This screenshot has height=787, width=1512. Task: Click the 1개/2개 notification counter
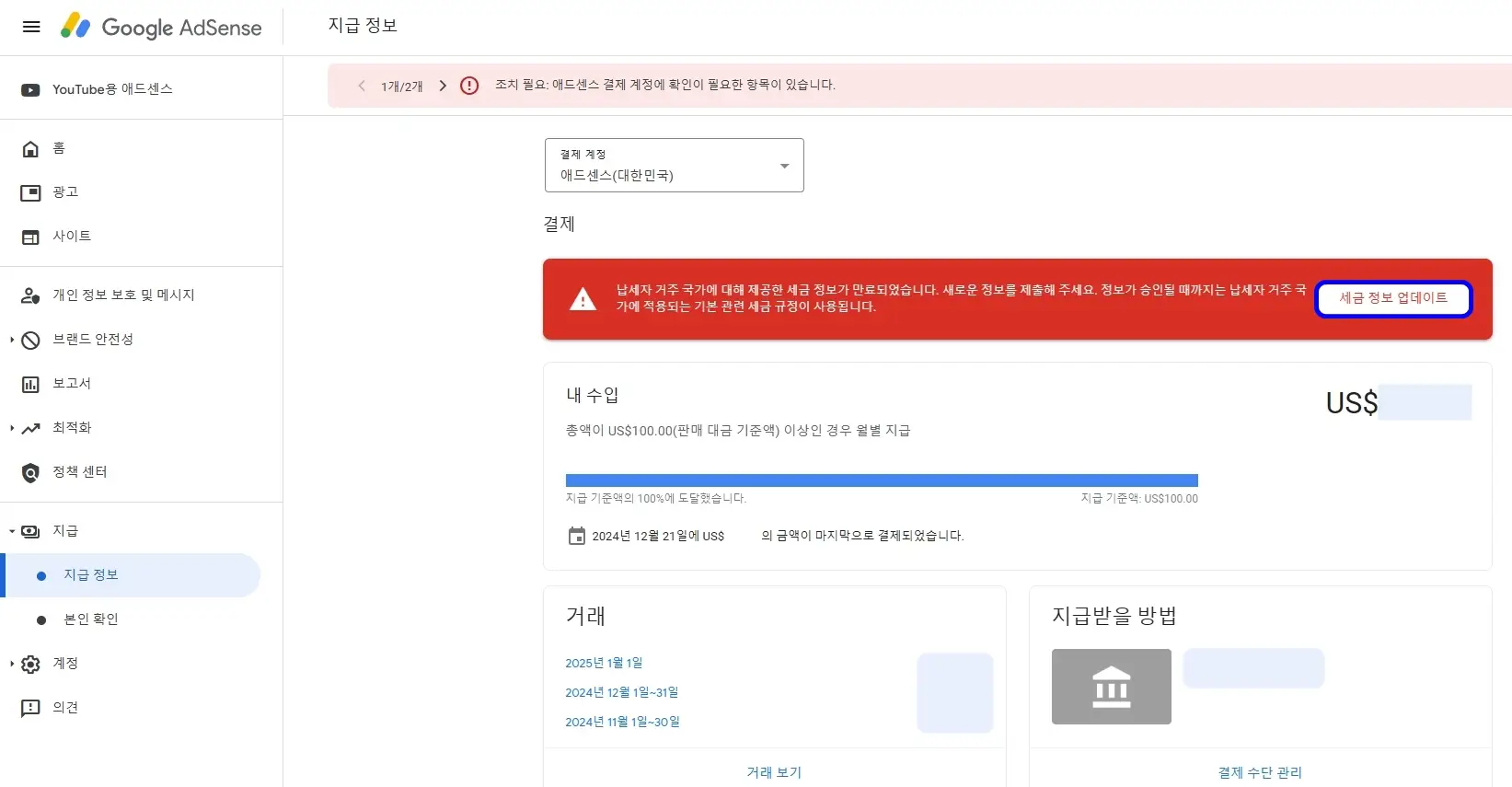402,87
